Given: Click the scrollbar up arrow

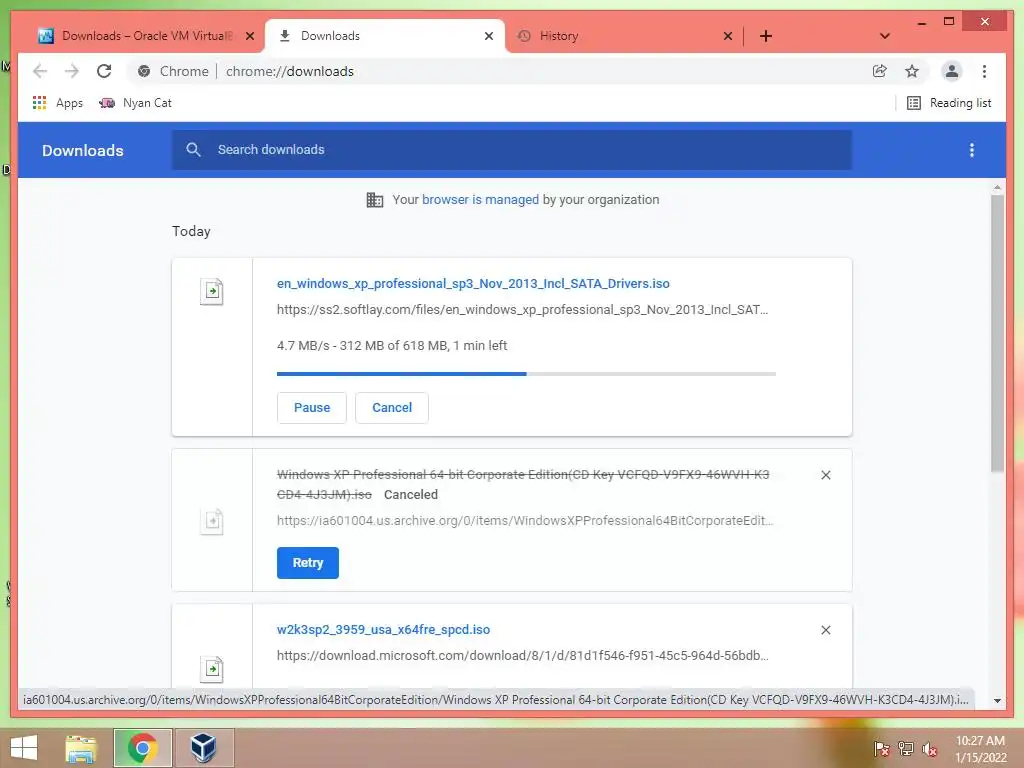Looking at the screenshot, I should click(x=997, y=187).
